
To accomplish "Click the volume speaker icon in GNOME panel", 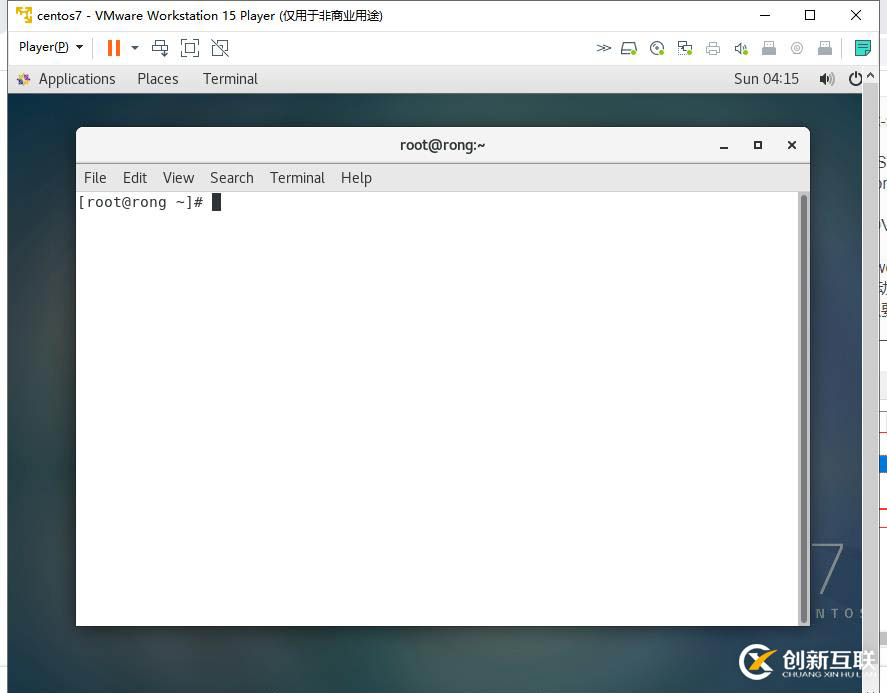I will click(826, 79).
